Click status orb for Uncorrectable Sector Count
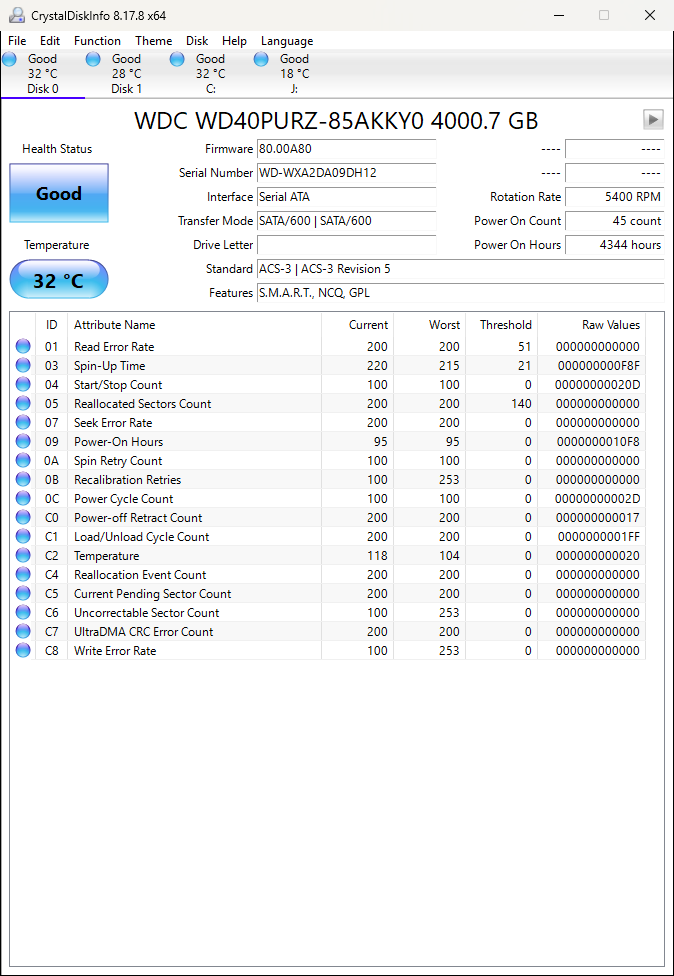 23,612
